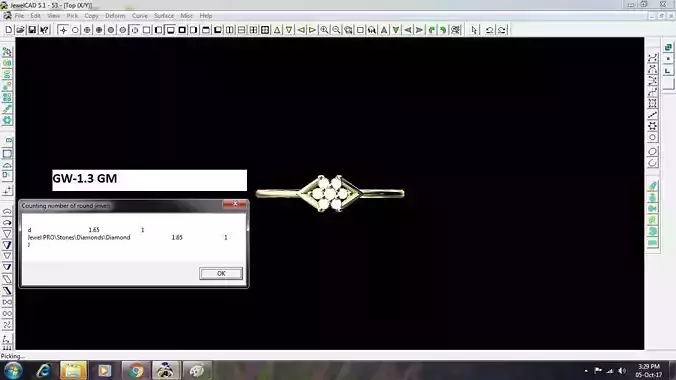Click the yellow right triangle move icon
The height and width of the screenshot is (380, 676).
pyautogui.click(x=313, y=30)
